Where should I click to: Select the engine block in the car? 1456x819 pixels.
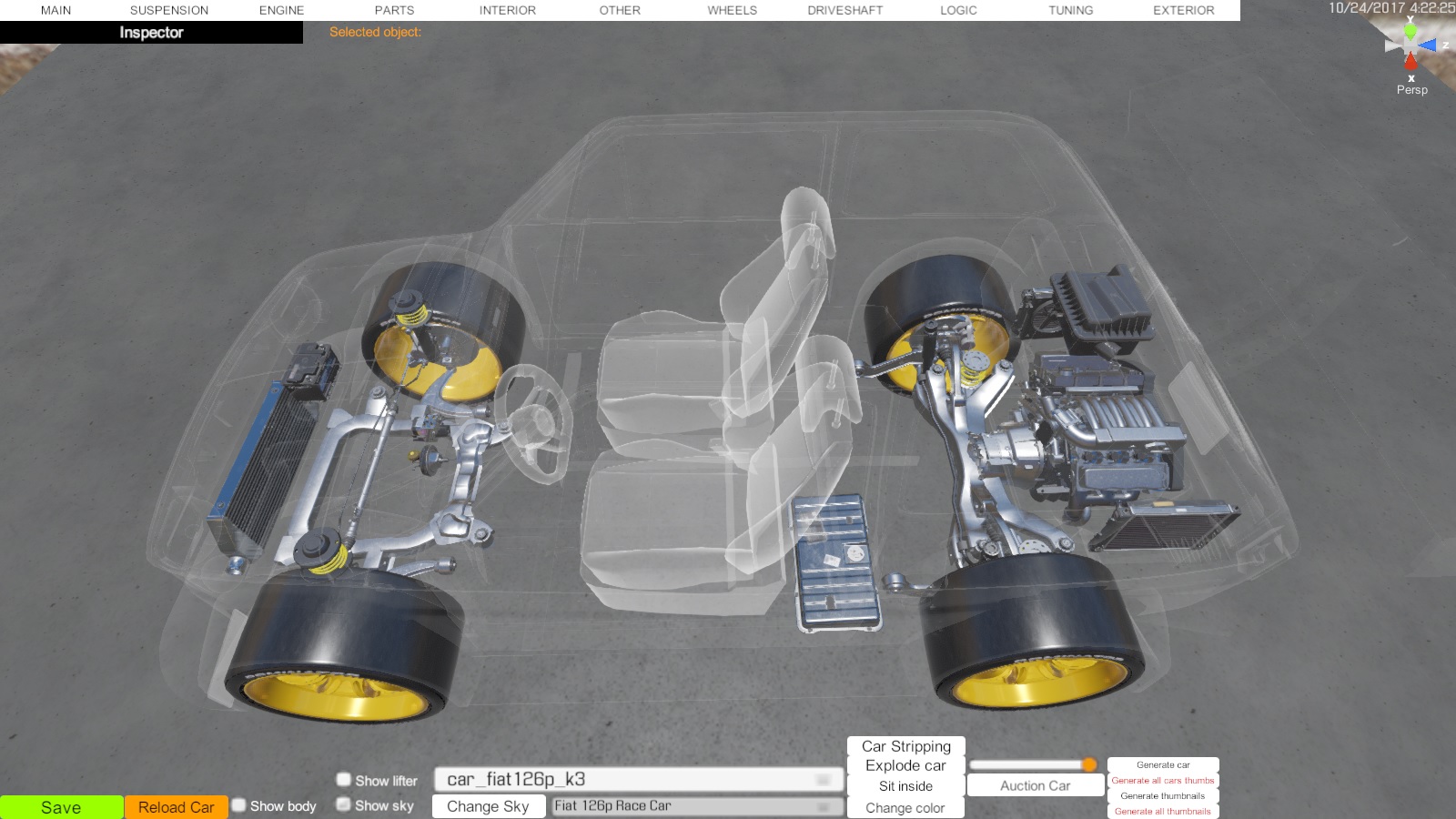pyautogui.click(x=1101, y=428)
